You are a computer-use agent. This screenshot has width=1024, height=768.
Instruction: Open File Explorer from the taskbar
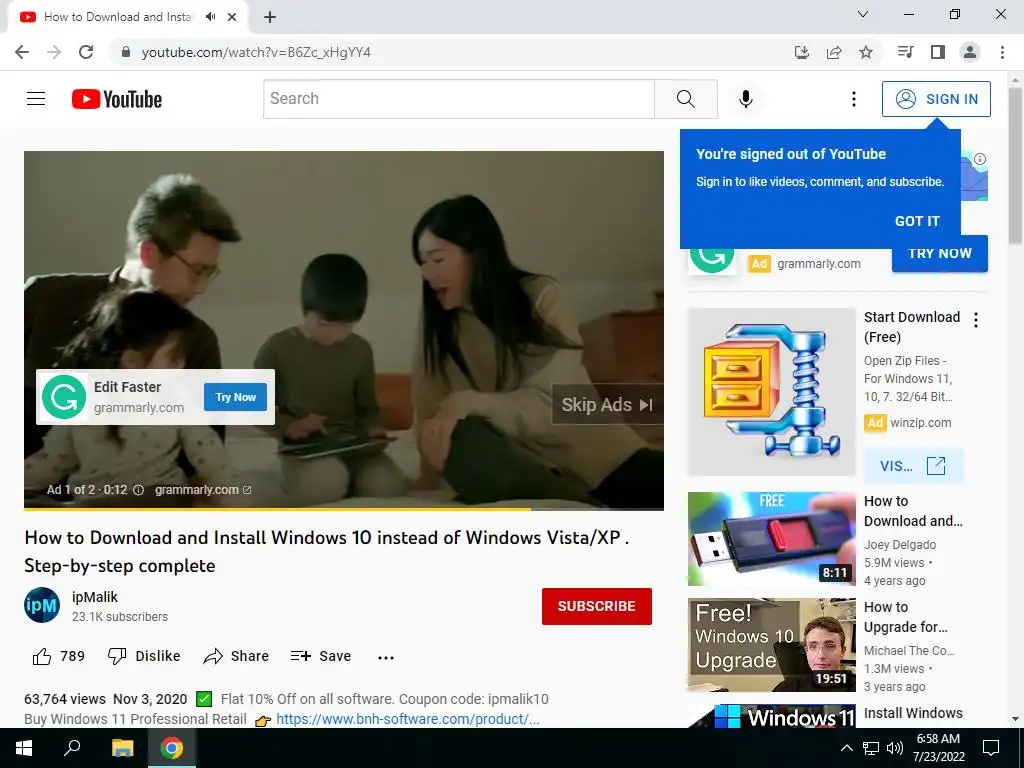coord(122,748)
